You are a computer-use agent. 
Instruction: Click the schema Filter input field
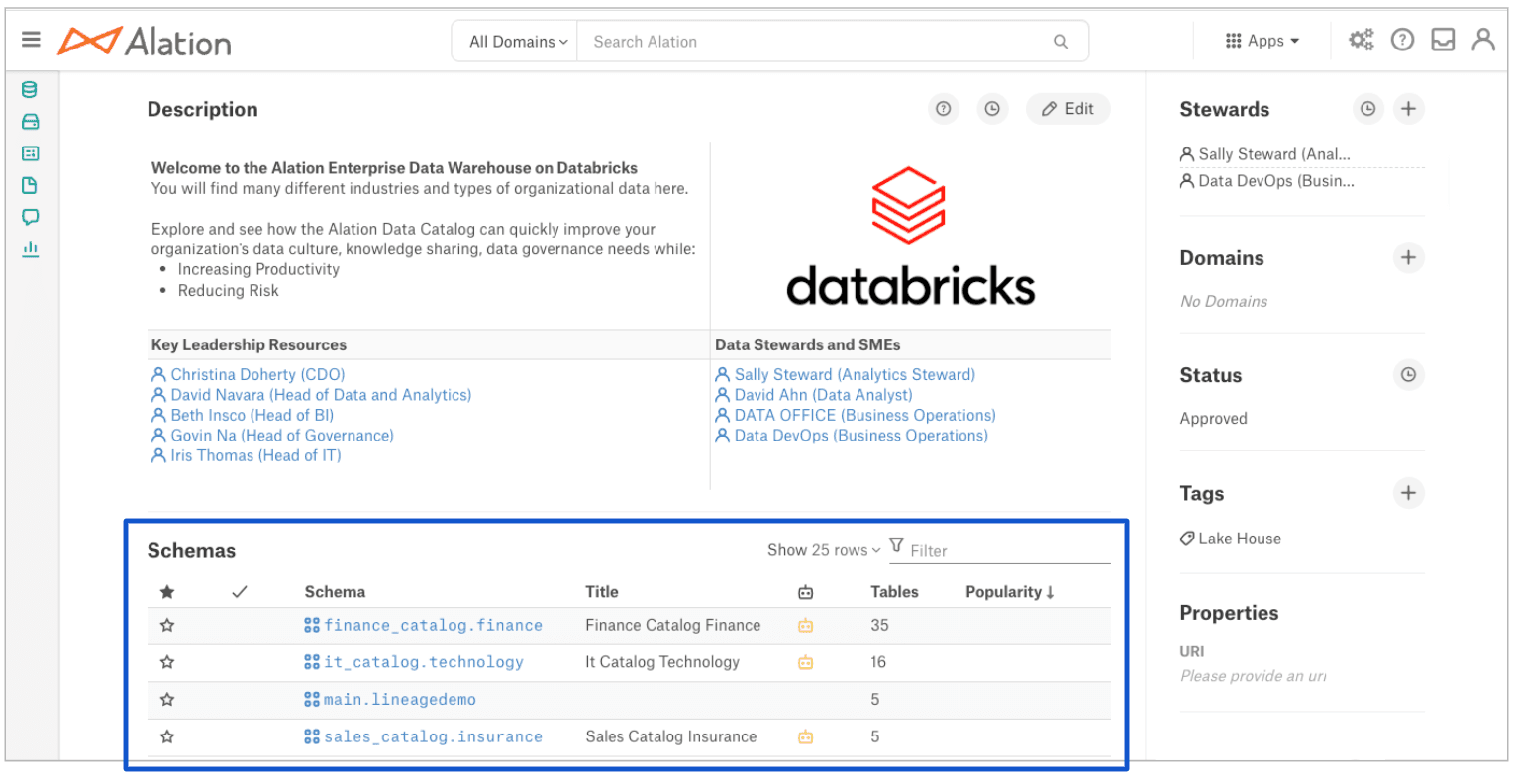1000,550
